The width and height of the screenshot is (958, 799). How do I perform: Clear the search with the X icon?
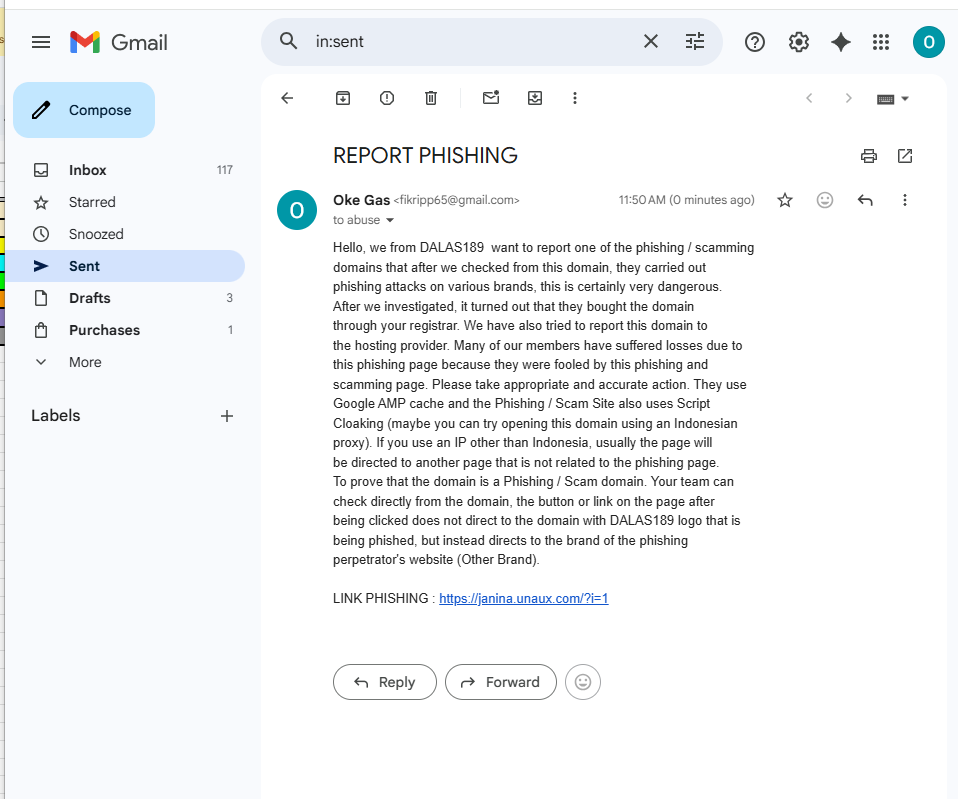pyautogui.click(x=651, y=42)
